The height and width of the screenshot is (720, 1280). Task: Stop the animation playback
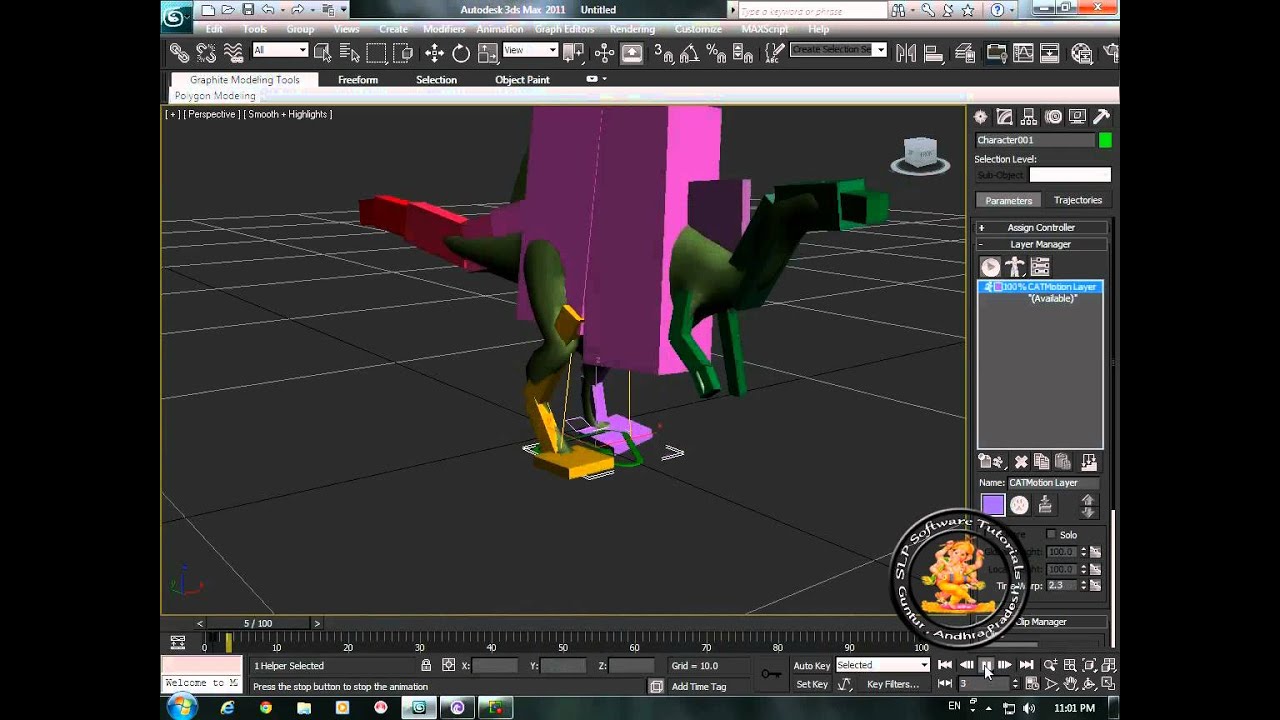(x=986, y=665)
